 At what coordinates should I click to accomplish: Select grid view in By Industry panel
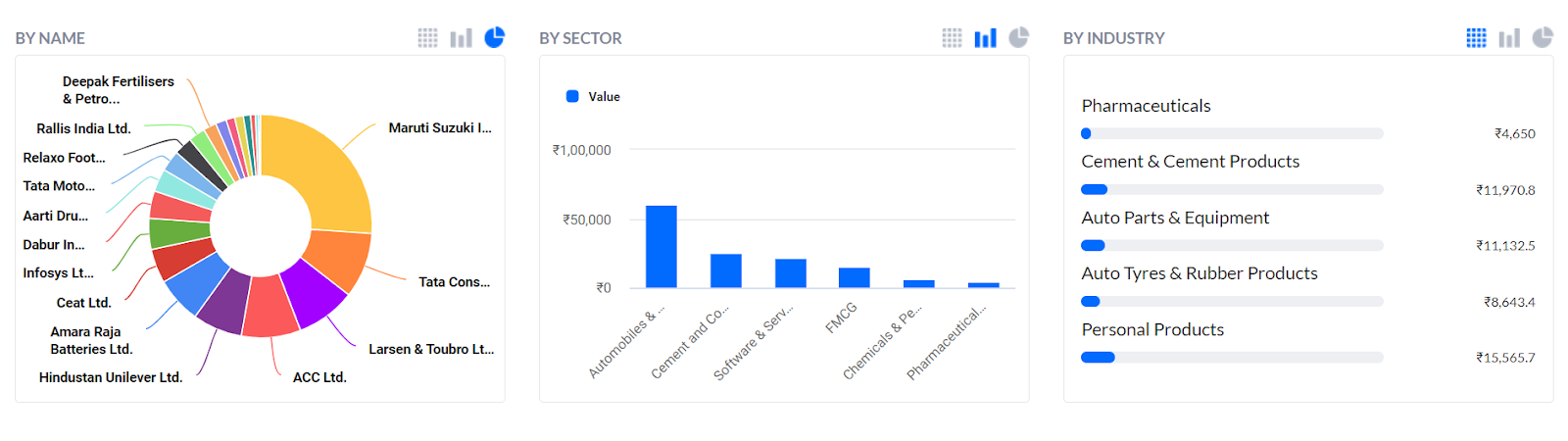coord(1476,38)
